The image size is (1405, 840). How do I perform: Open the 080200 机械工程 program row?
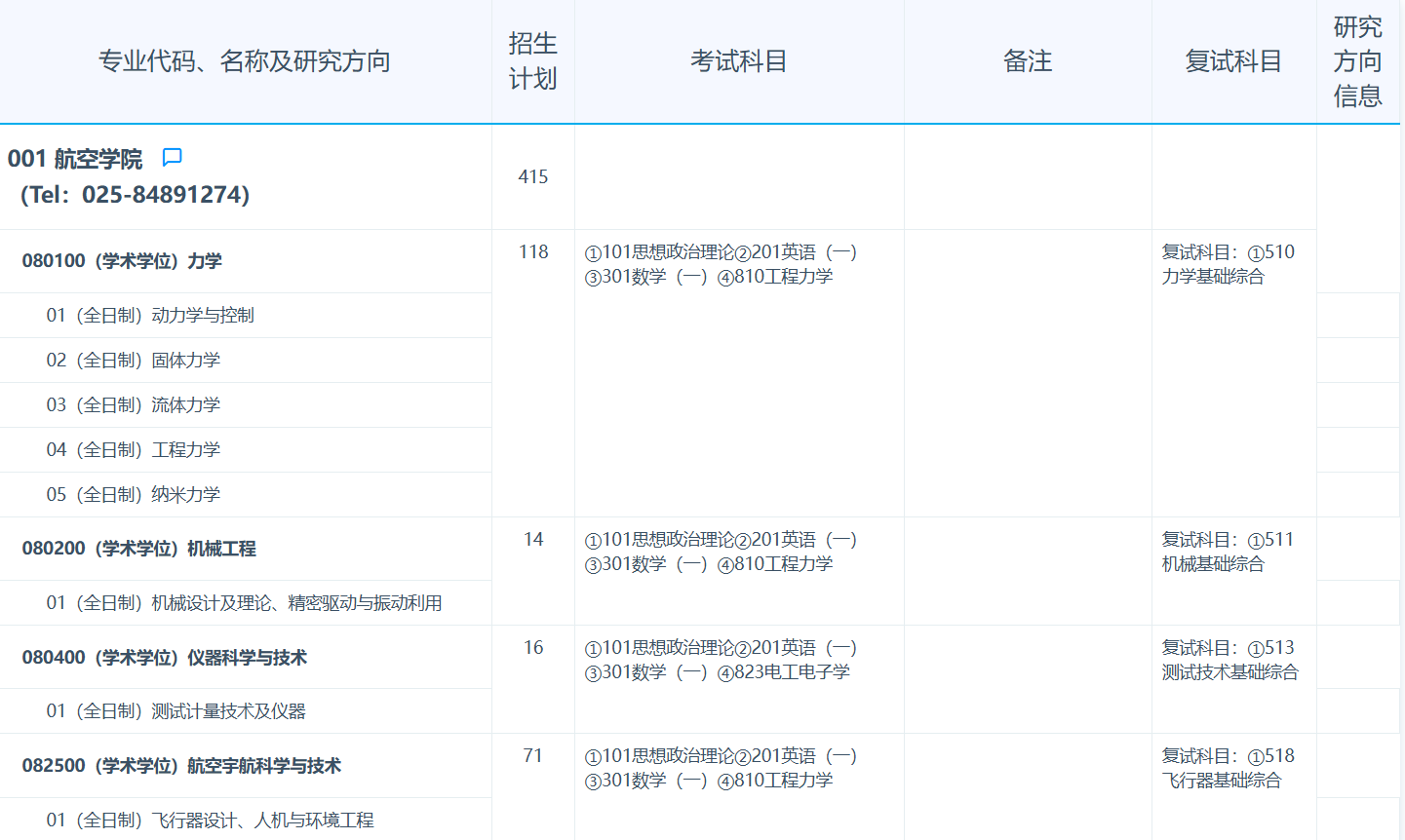pyautogui.click(x=141, y=548)
